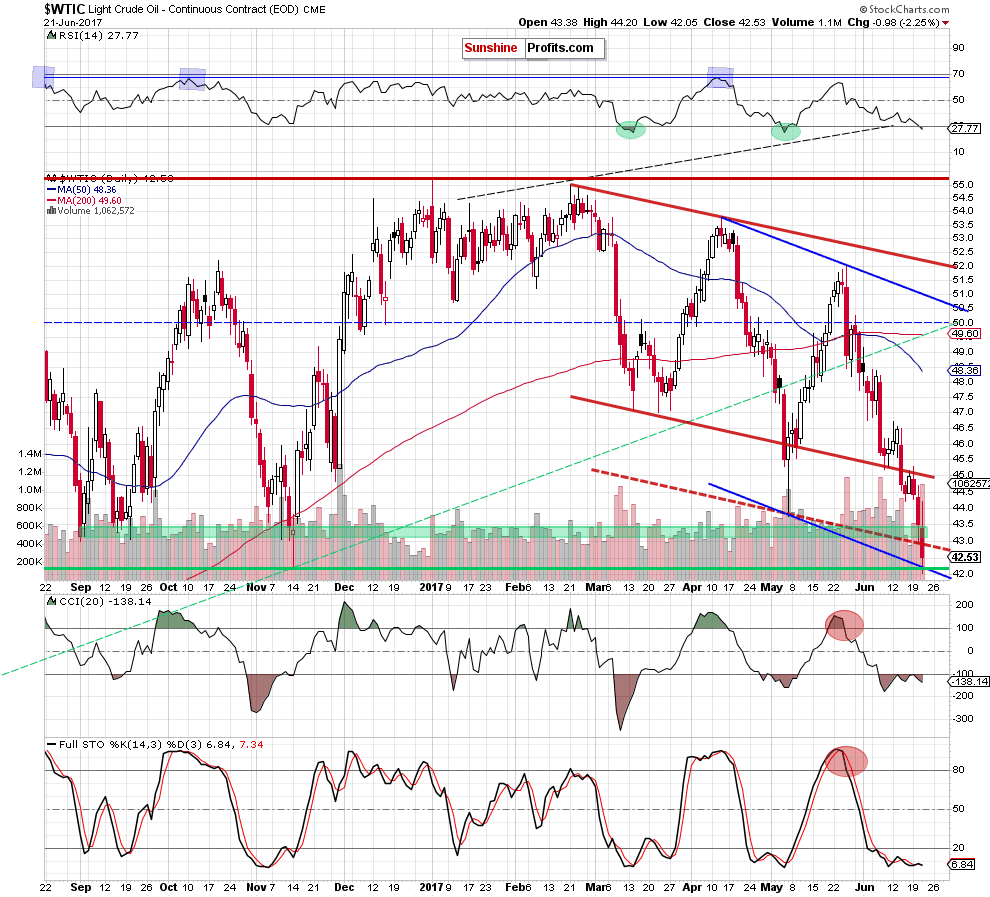Click the Volume 1.1M header value
The width and height of the screenshot is (990, 897).
click(x=806, y=22)
